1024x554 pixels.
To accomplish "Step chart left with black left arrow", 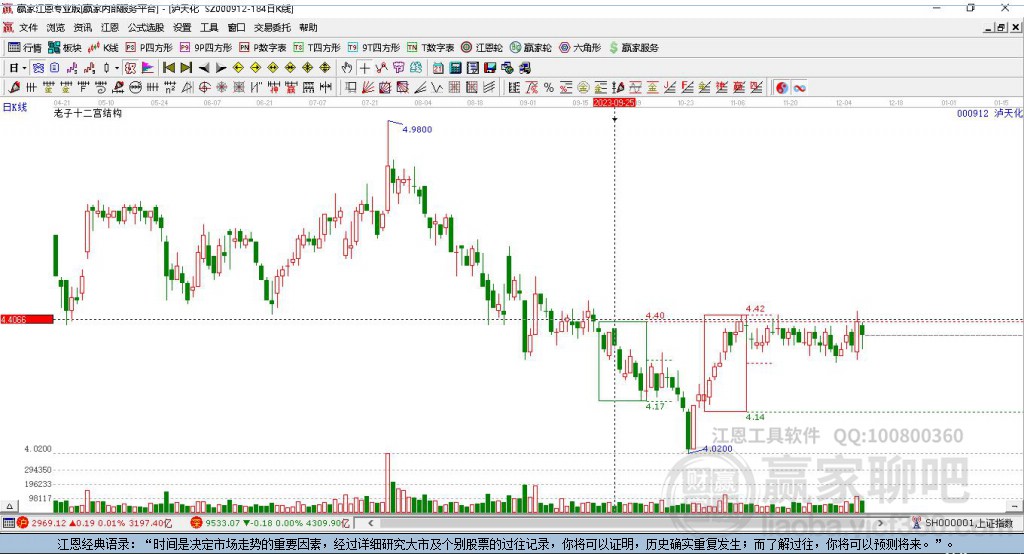I will click(204, 68).
